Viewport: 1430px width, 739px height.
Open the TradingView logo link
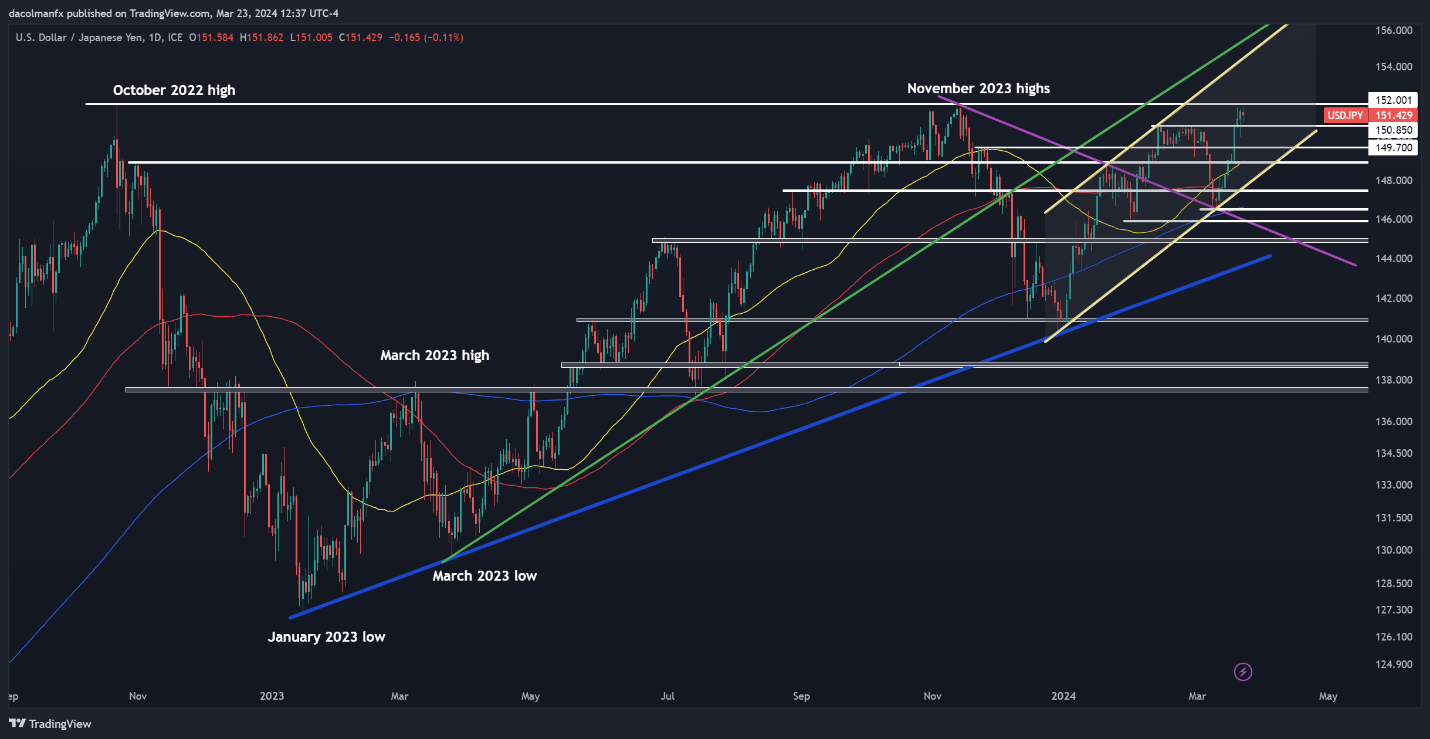pos(48,723)
